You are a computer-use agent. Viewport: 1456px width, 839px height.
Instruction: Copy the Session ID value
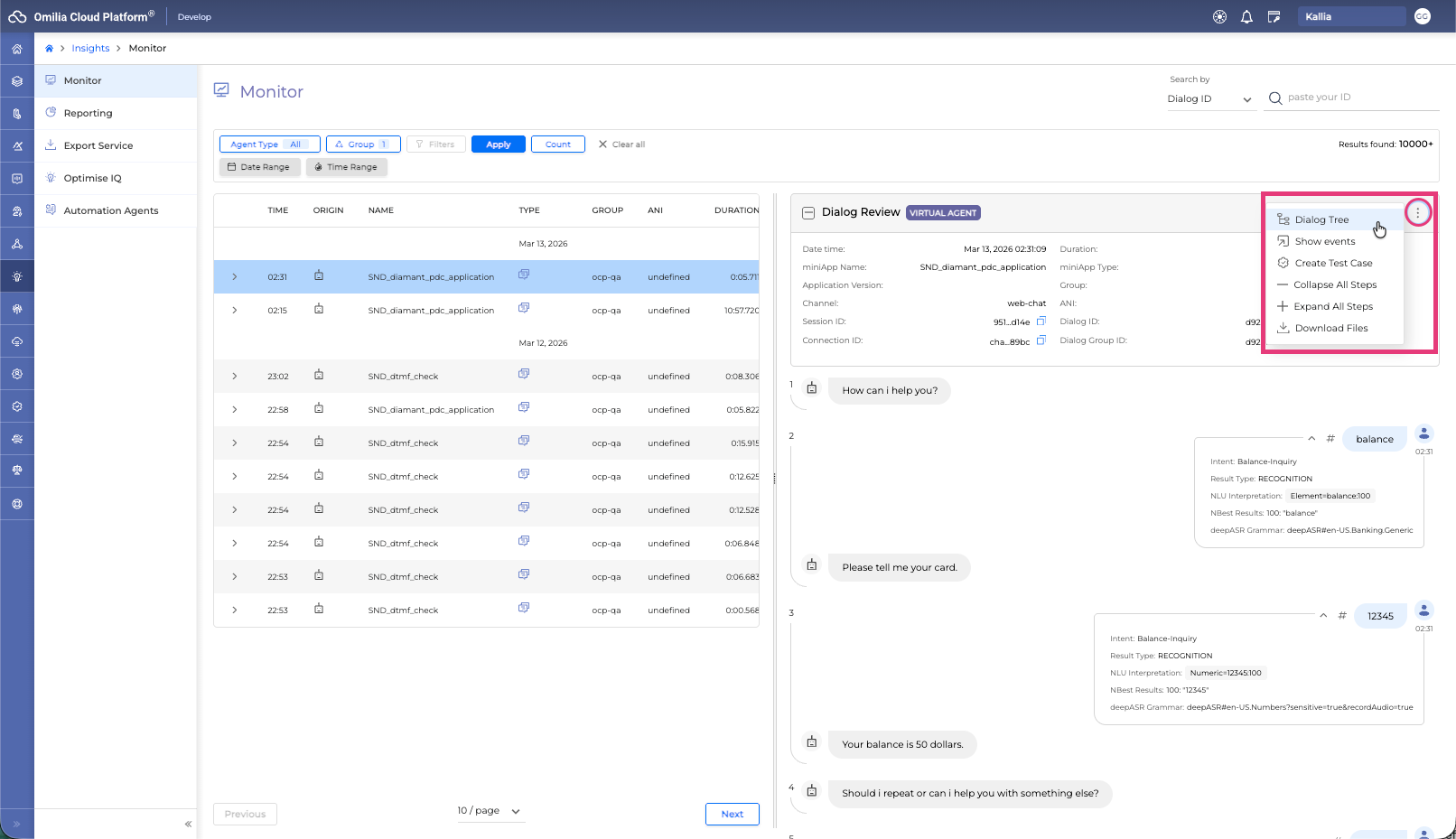click(1041, 322)
